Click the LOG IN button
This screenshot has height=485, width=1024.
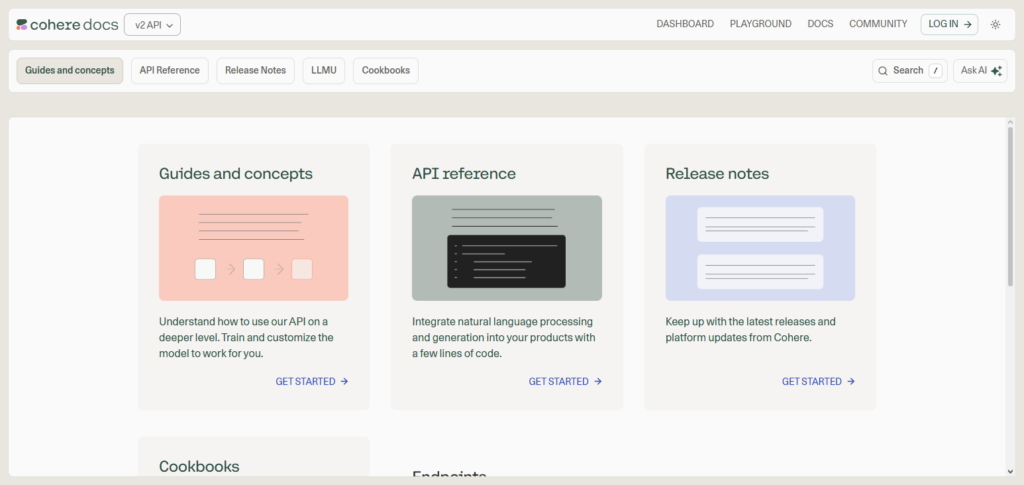pos(950,24)
